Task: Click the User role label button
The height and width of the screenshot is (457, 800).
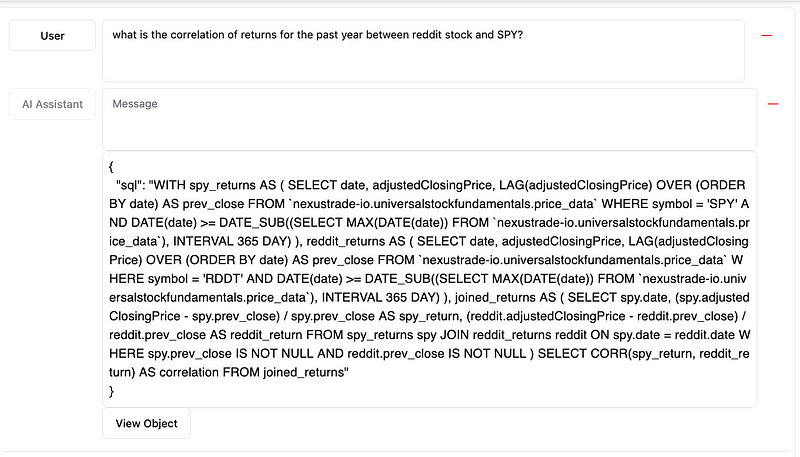Action: (x=52, y=36)
